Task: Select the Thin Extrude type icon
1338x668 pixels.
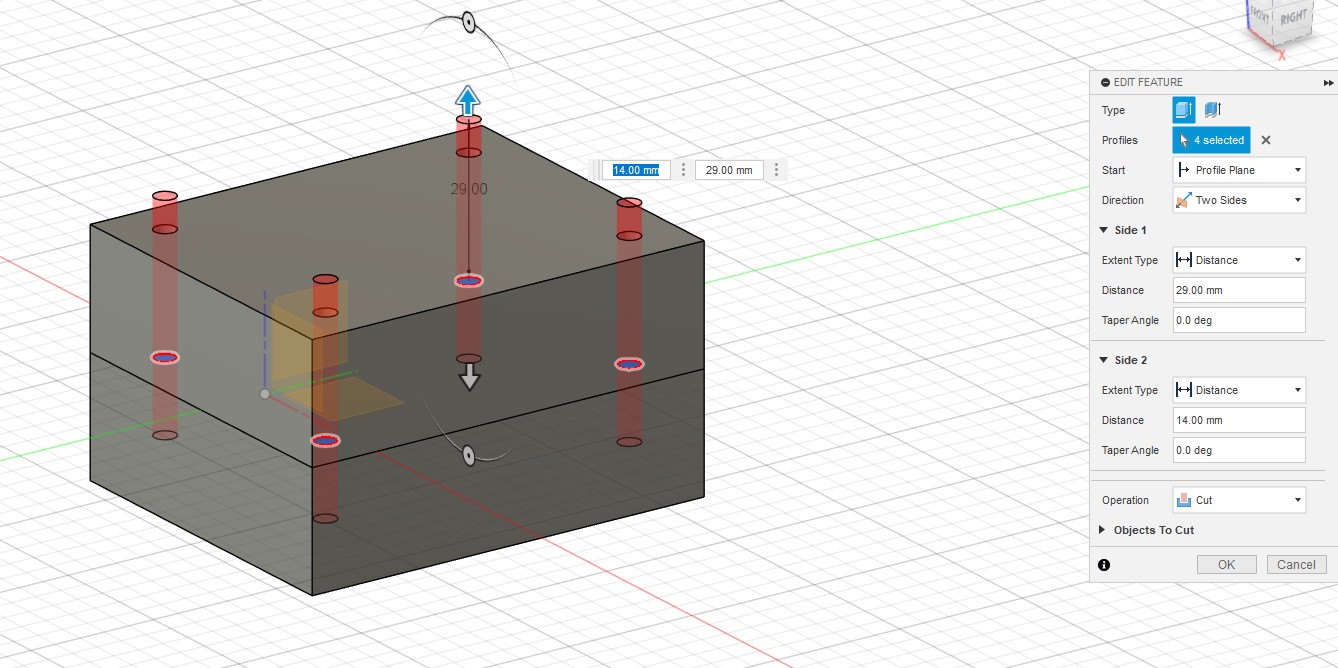Action: click(x=1212, y=110)
